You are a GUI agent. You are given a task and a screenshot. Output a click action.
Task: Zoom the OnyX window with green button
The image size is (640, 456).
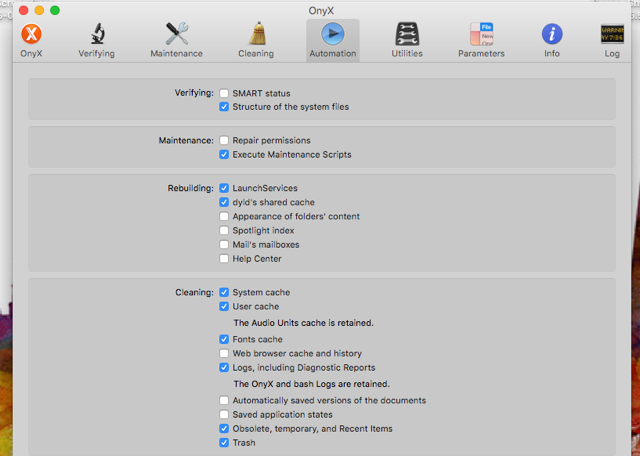pyautogui.click(x=55, y=10)
